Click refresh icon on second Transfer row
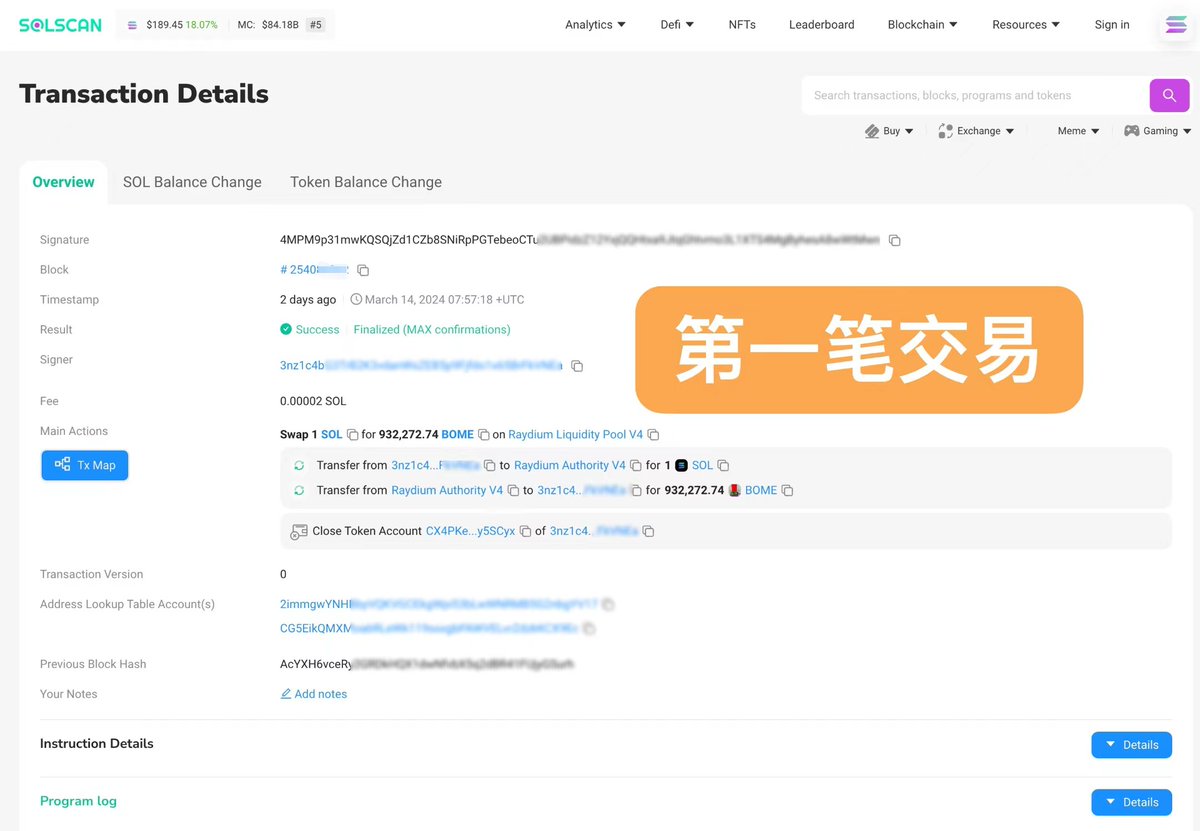Screen dimensions: 1200x831 299,491
